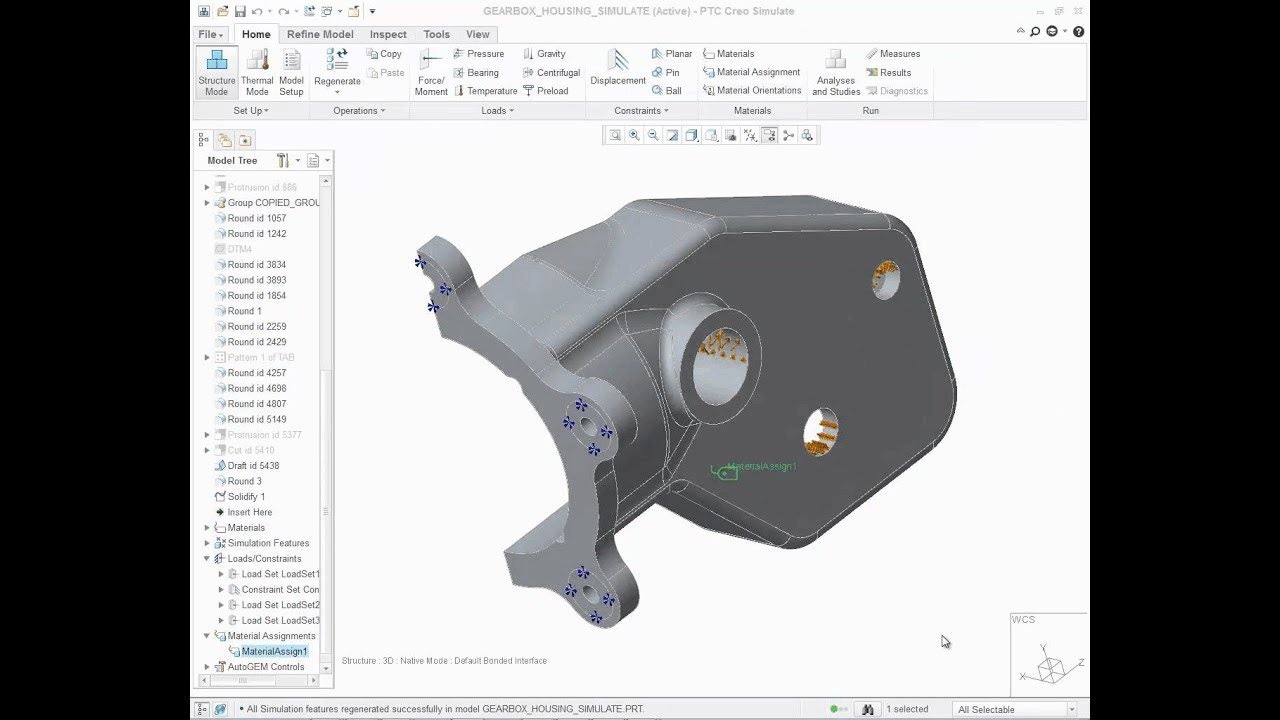Viewport: 1280px width, 720px height.
Task: Select MaterialAssign1 in the model tree
Action: (x=274, y=652)
